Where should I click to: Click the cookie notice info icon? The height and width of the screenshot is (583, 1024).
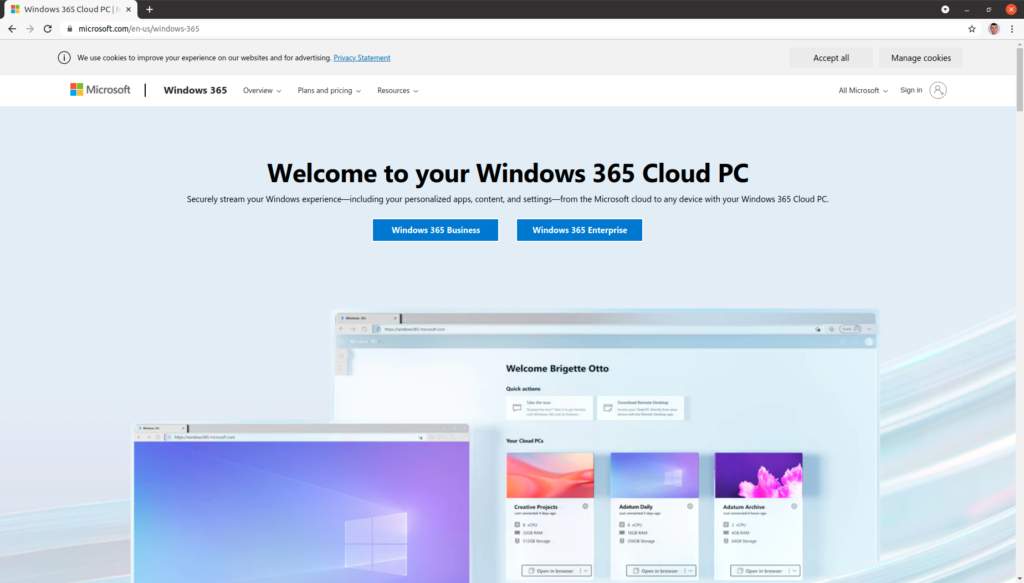64,57
